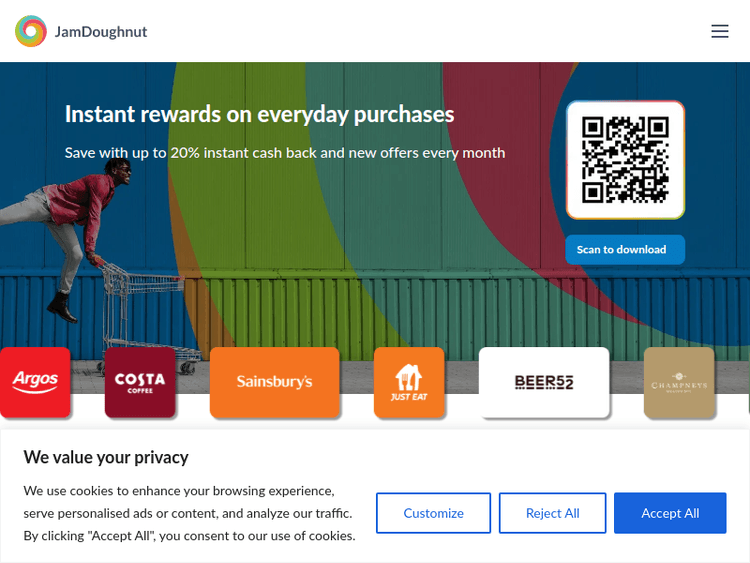Click the JamDoughnut rainbow ring logo
Screen dimensions: 750x563
pos(31,31)
